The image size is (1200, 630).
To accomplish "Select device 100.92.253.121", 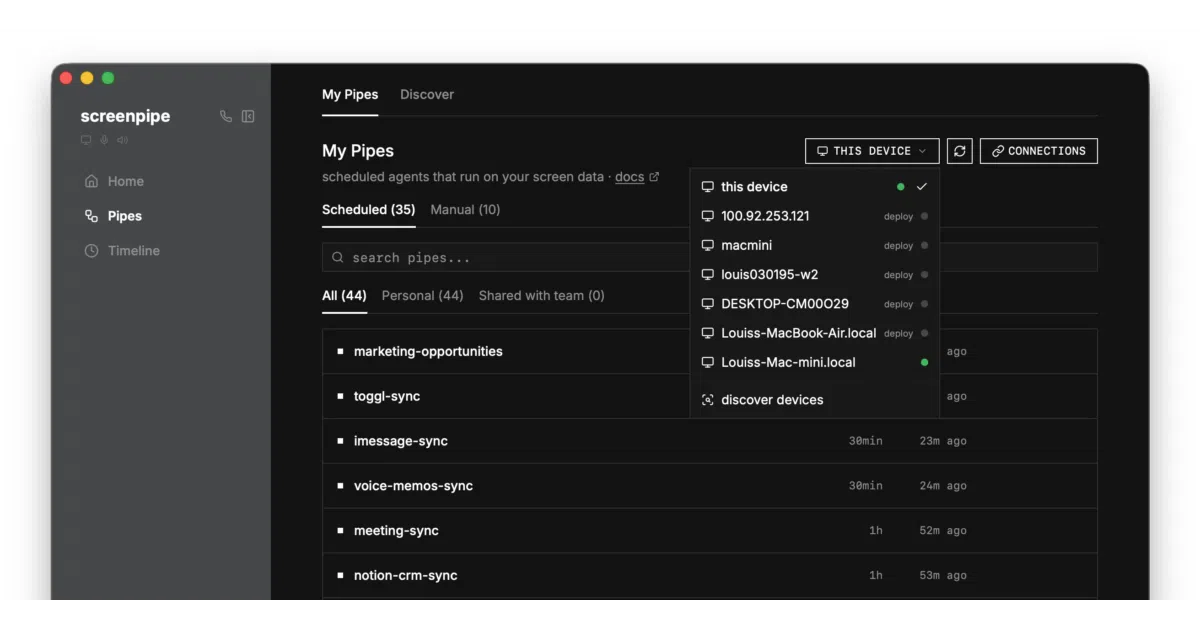I will [x=814, y=216].
